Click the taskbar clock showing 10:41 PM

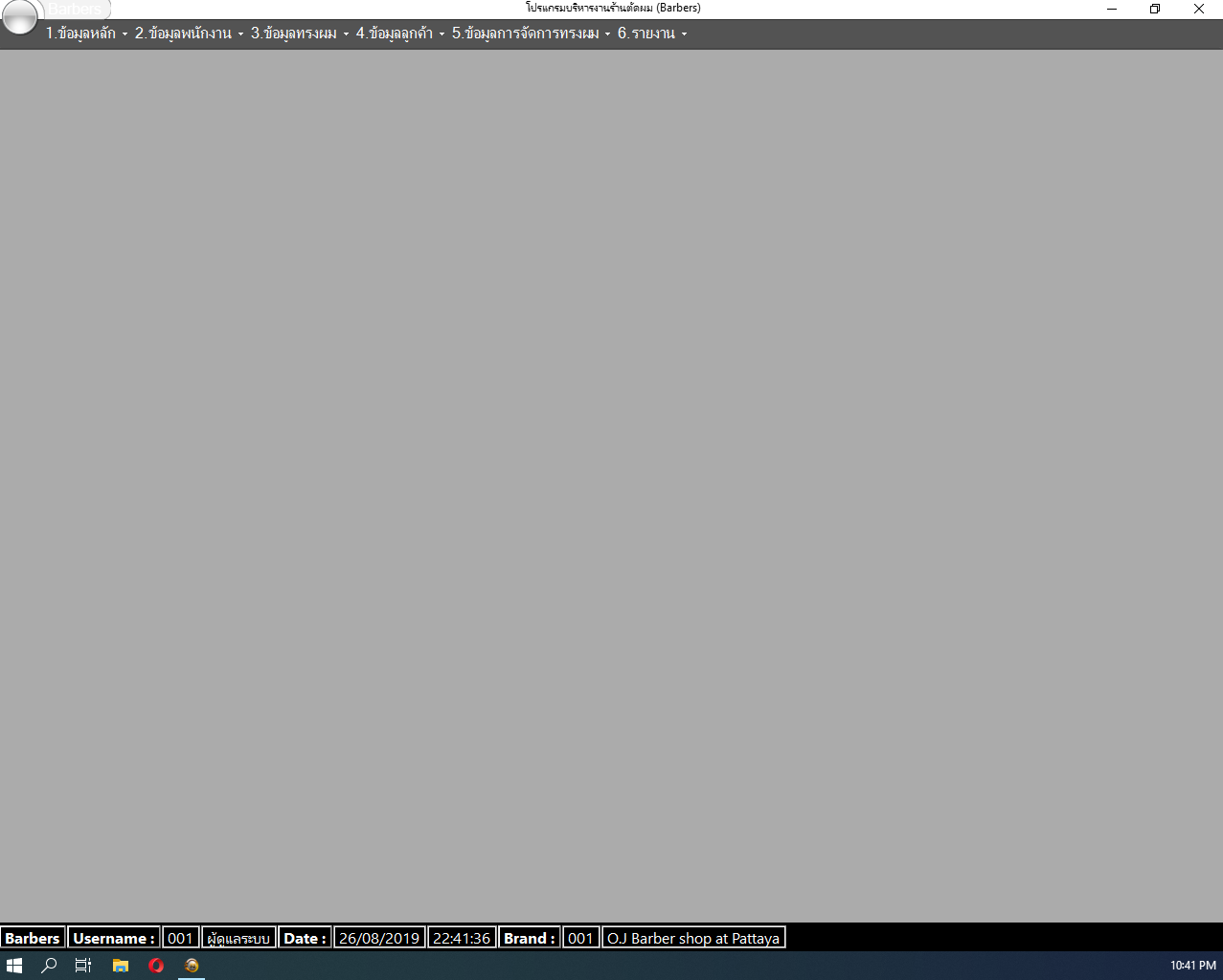coord(1192,966)
